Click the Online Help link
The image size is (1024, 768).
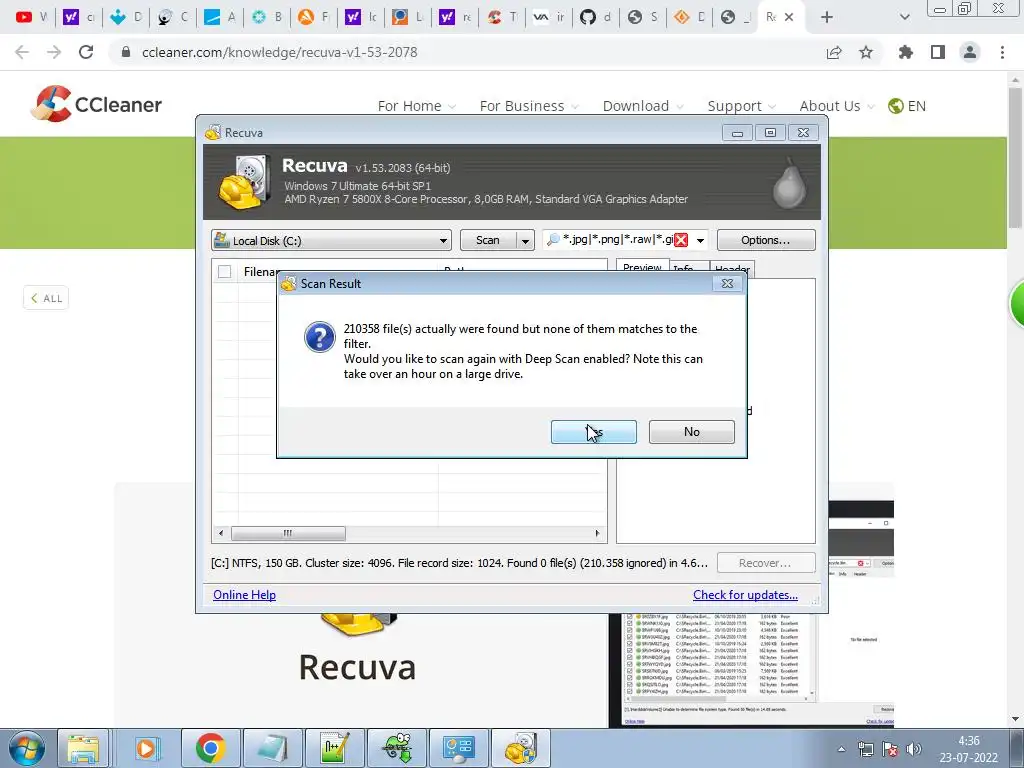click(x=244, y=595)
